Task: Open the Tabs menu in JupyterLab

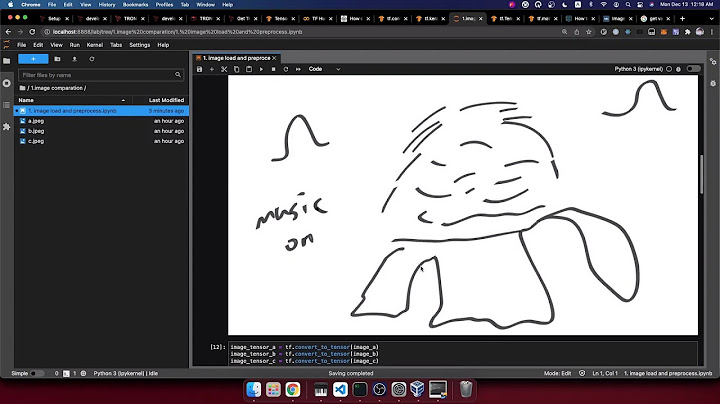Action: point(116,45)
